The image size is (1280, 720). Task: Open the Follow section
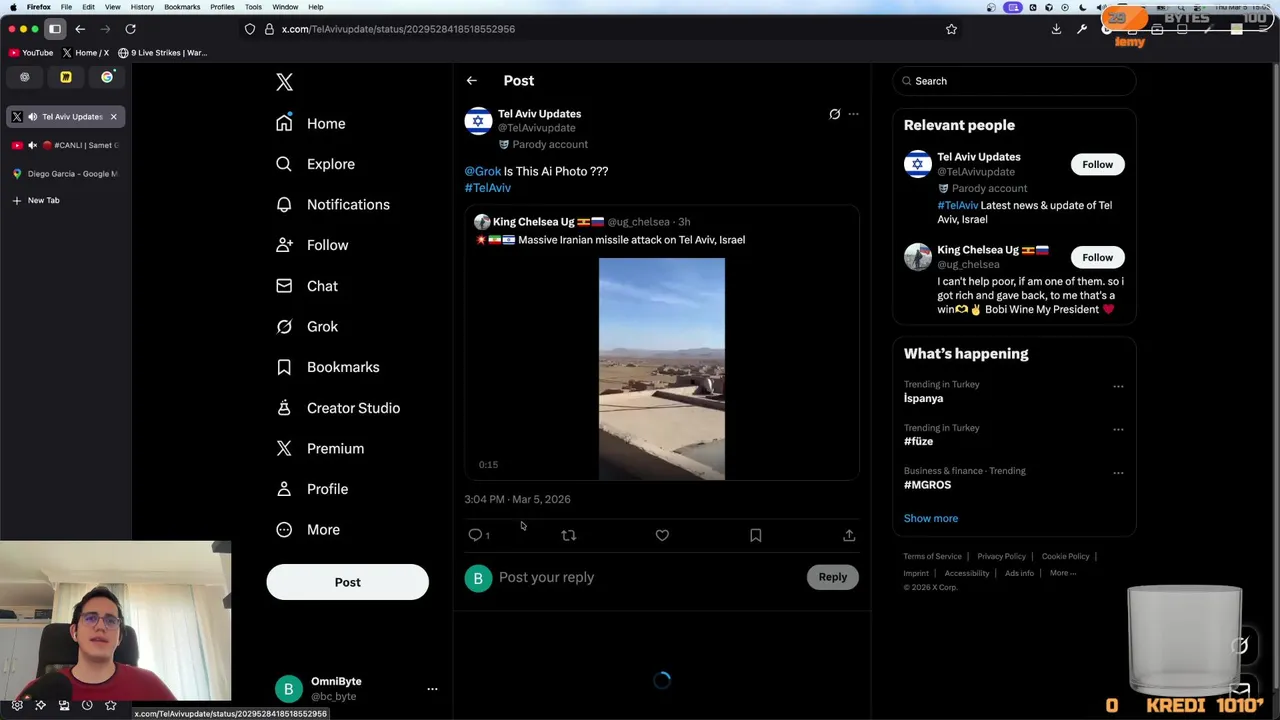pos(312,245)
